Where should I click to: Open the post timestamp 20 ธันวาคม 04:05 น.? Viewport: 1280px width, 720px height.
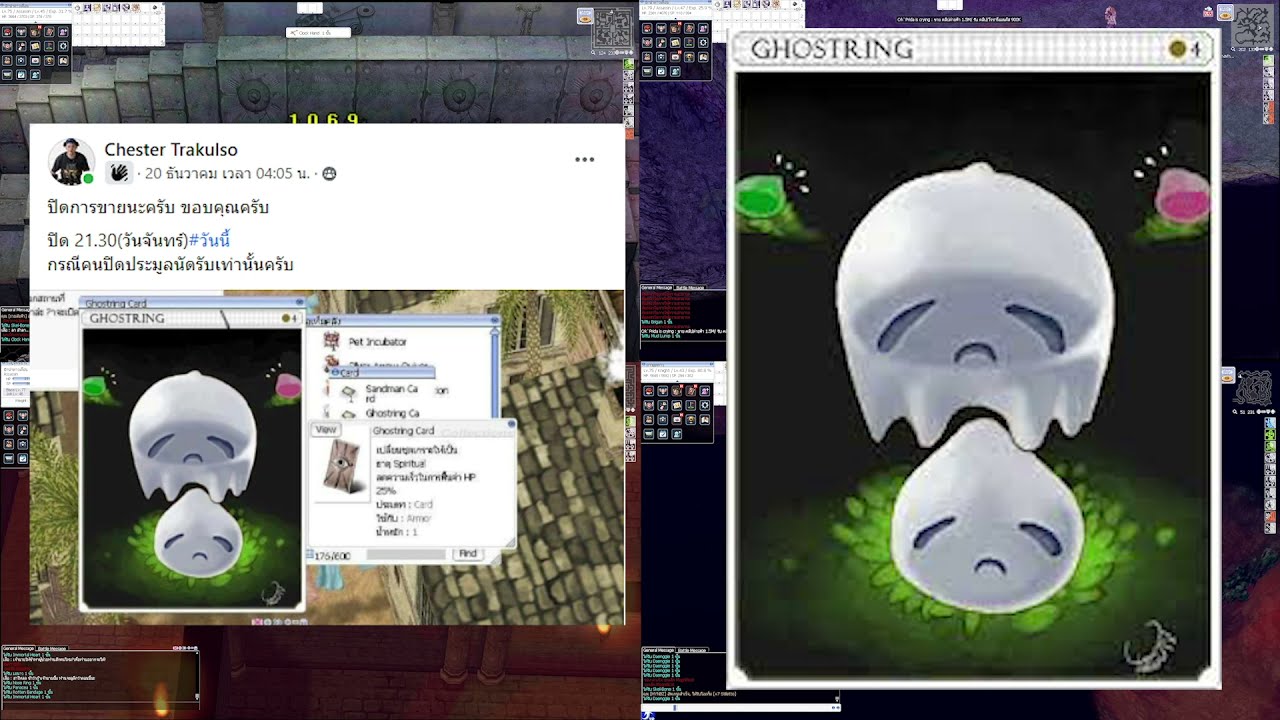(x=227, y=174)
